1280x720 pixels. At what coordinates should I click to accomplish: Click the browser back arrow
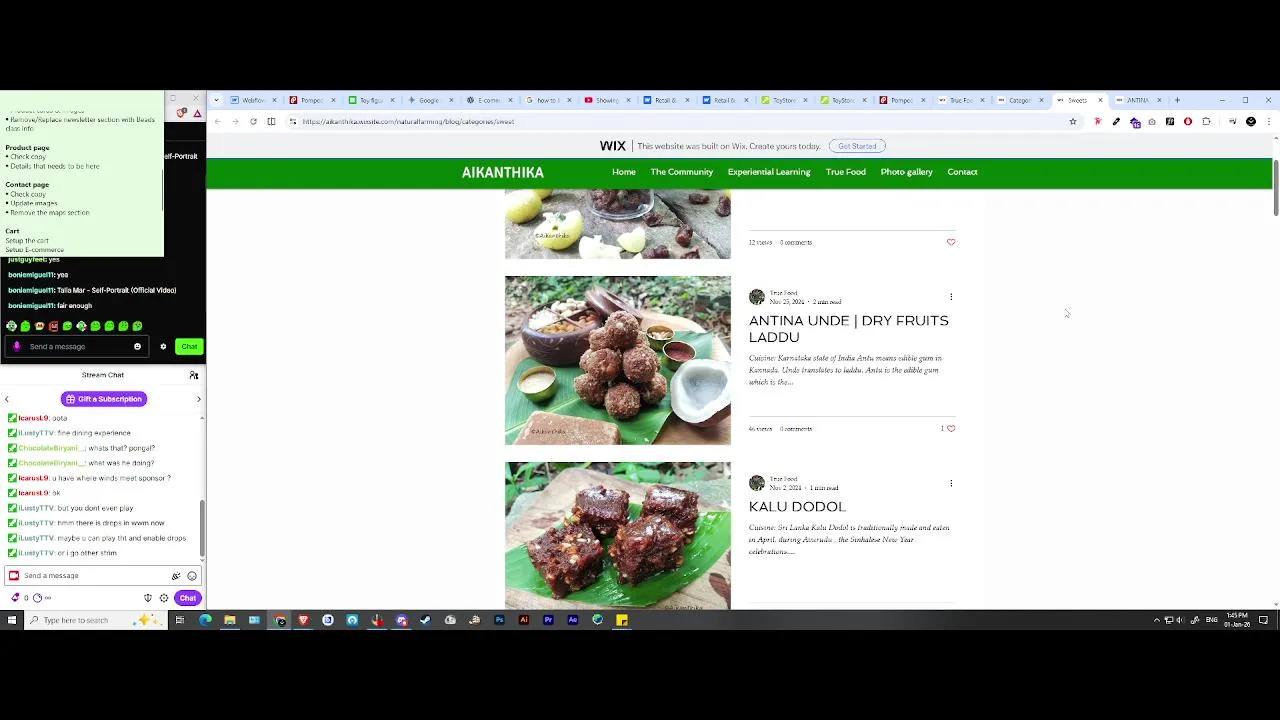pyautogui.click(x=217, y=122)
